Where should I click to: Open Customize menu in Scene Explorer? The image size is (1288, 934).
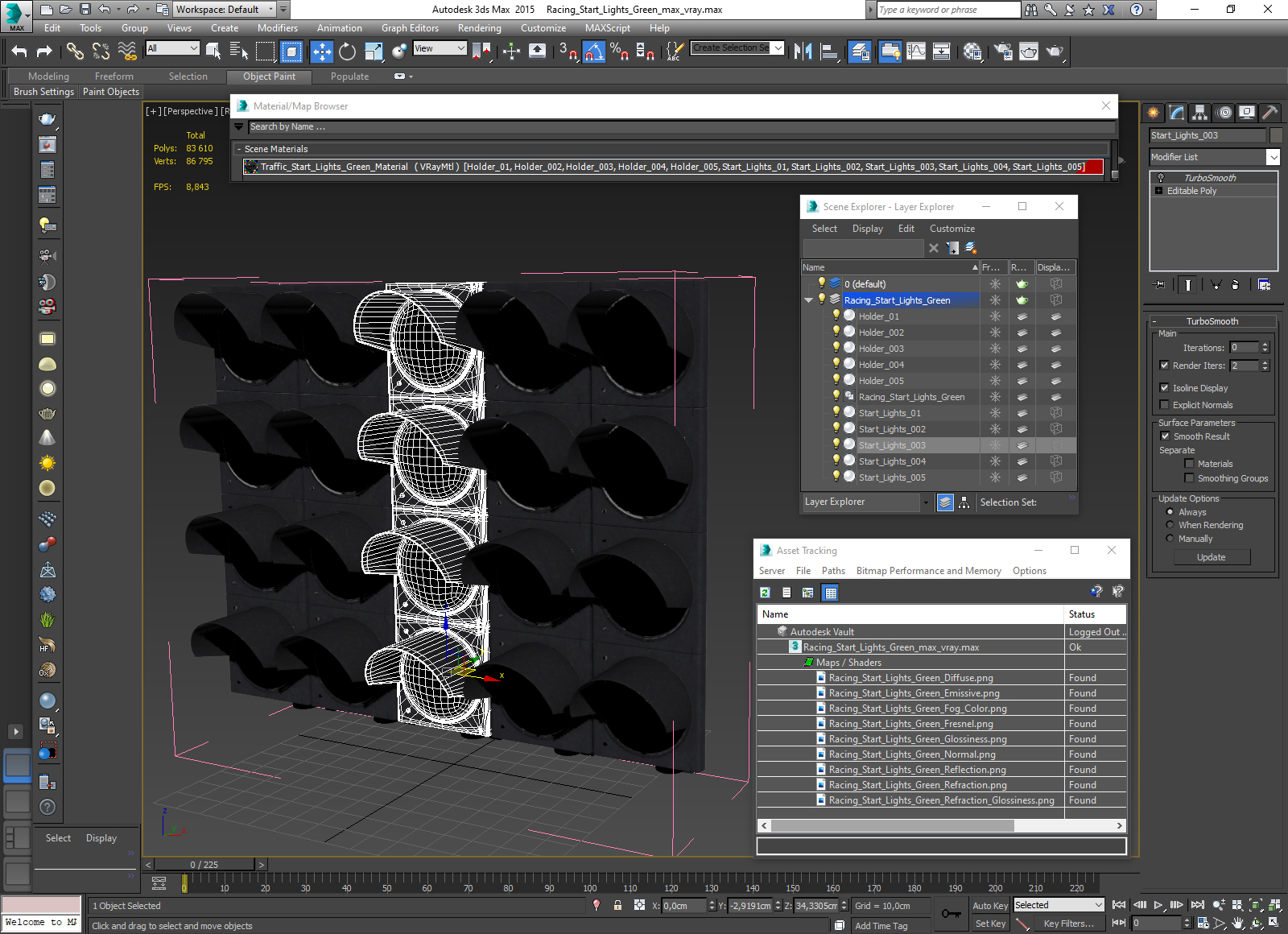952,229
